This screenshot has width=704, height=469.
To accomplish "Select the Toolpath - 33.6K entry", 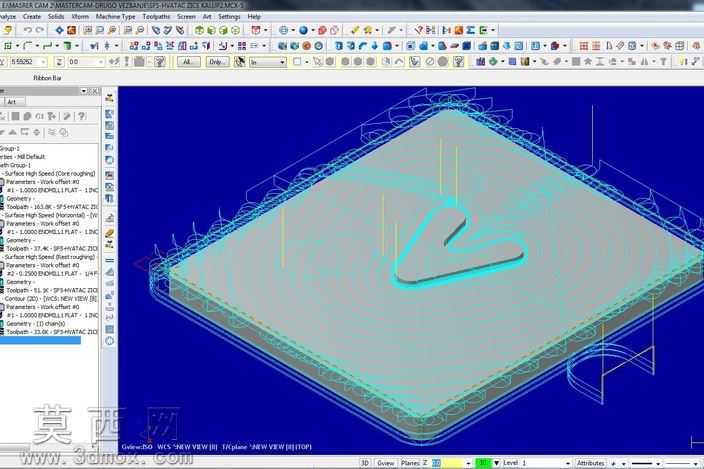I will 52,332.
